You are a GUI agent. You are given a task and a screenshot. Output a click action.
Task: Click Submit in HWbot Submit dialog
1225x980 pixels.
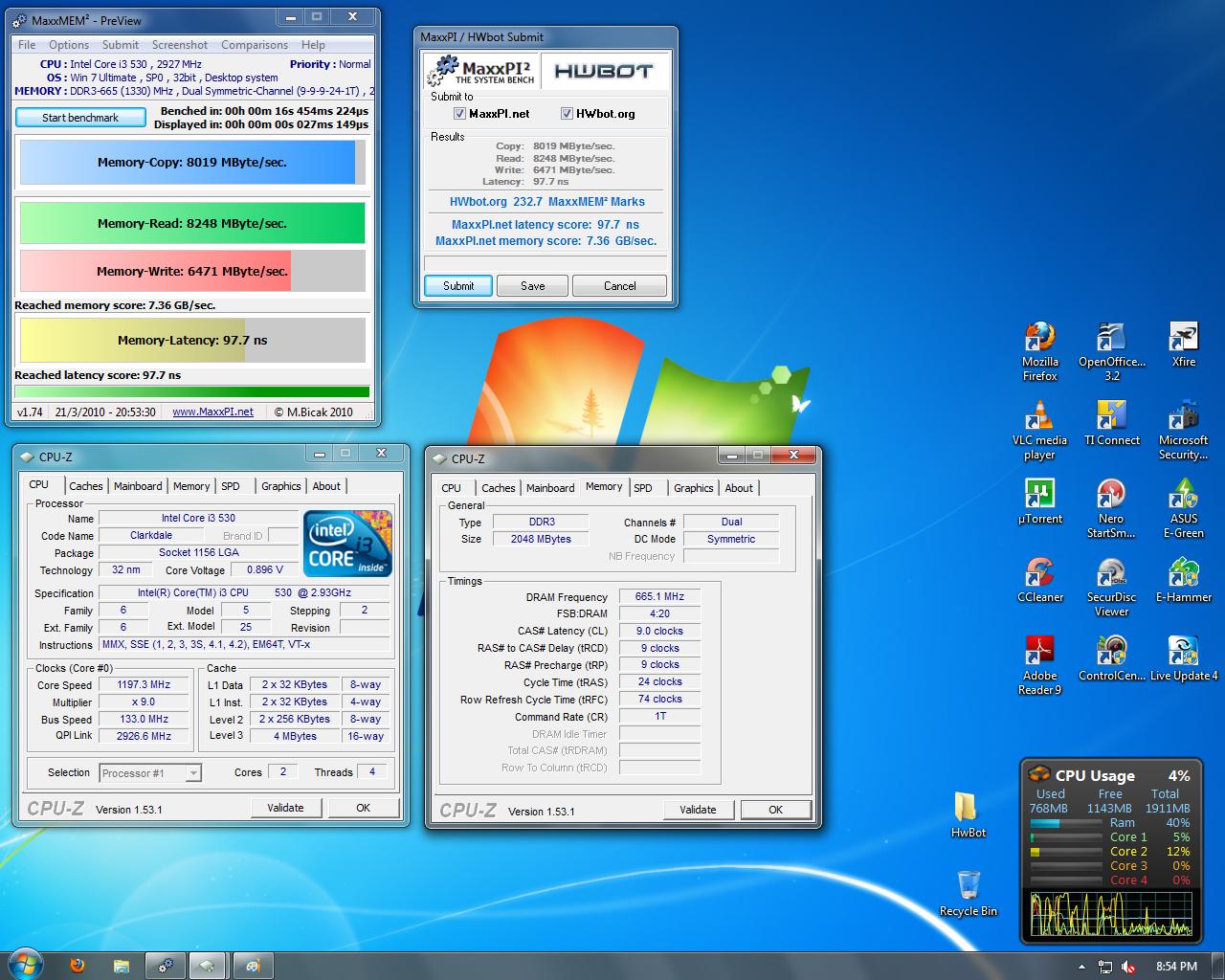[x=458, y=286]
